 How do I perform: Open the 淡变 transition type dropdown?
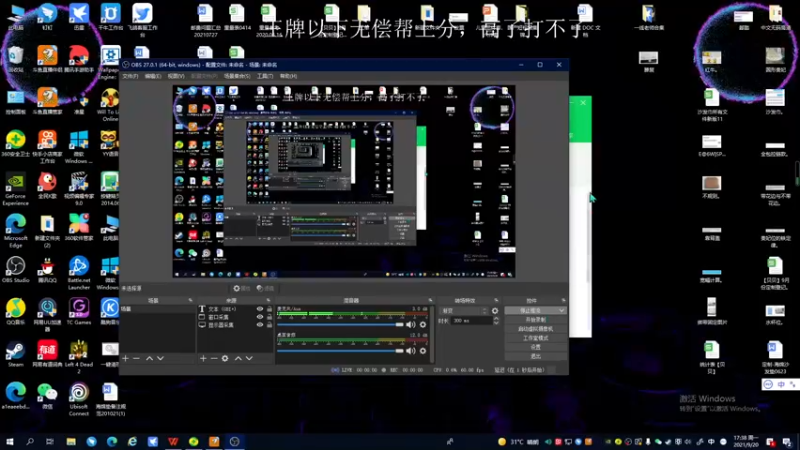[x=464, y=311]
